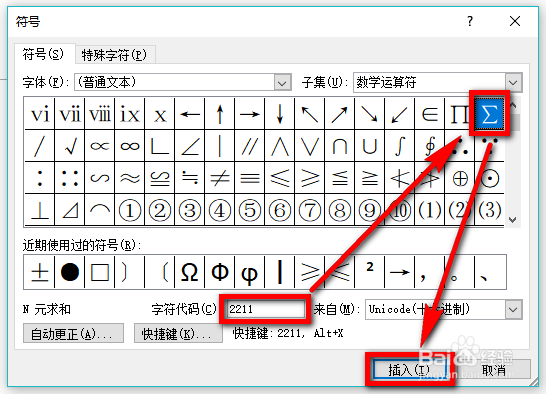Select the not equal ≠ symbol
Image resolution: width=546 pixels, height=394 pixels.
tap(220, 178)
